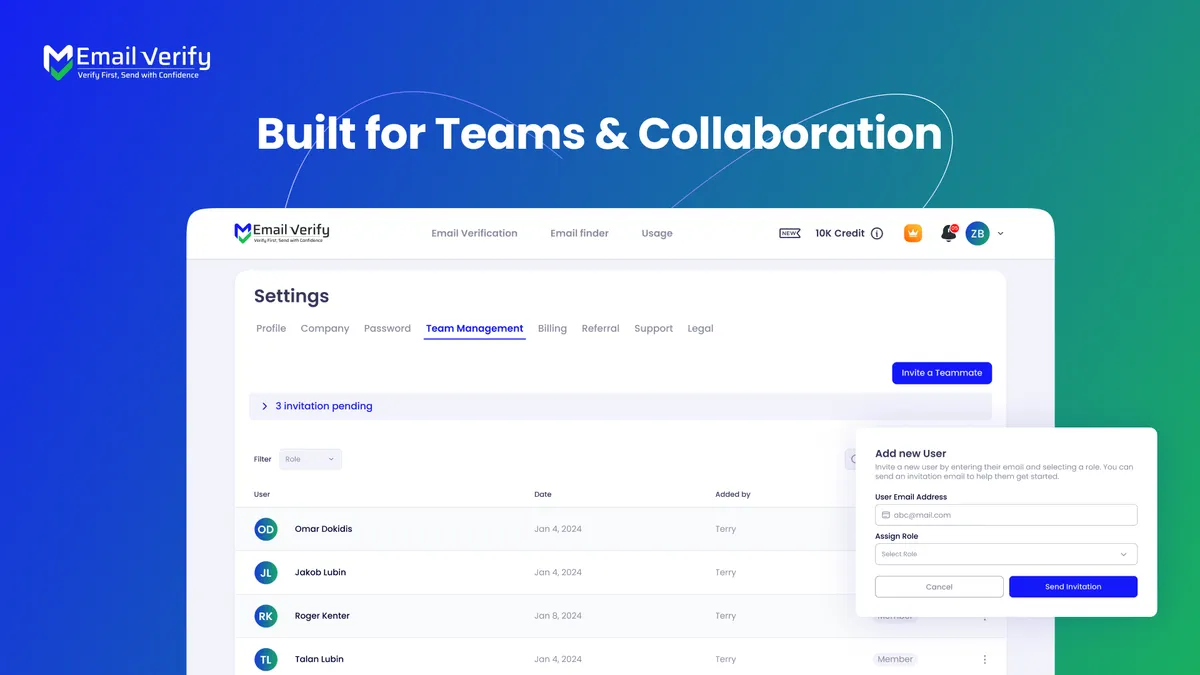Click the TL avatar for Talan Lubin
The width and height of the screenshot is (1200, 675).
click(x=266, y=660)
